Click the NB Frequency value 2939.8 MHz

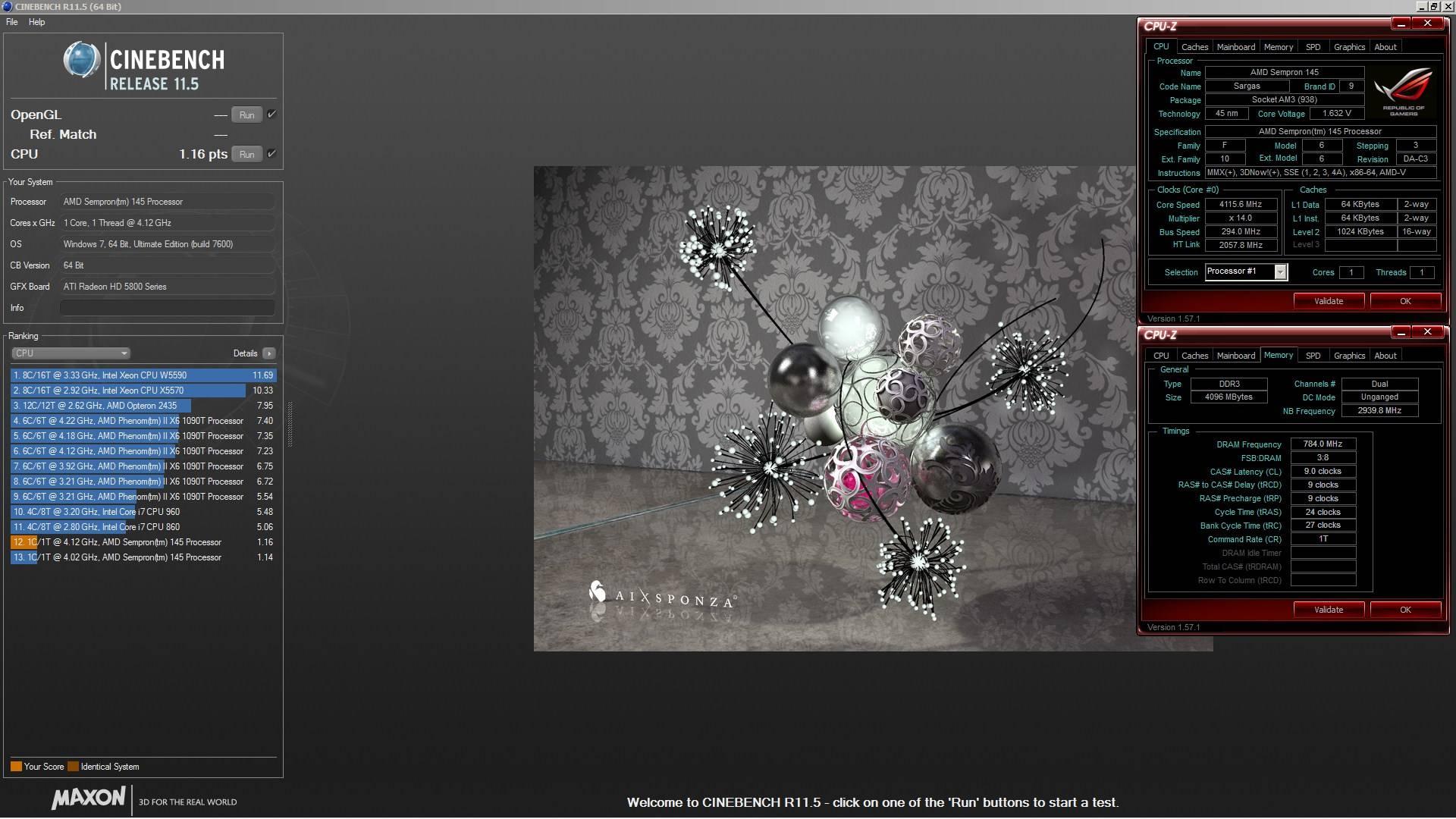pos(1379,410)
